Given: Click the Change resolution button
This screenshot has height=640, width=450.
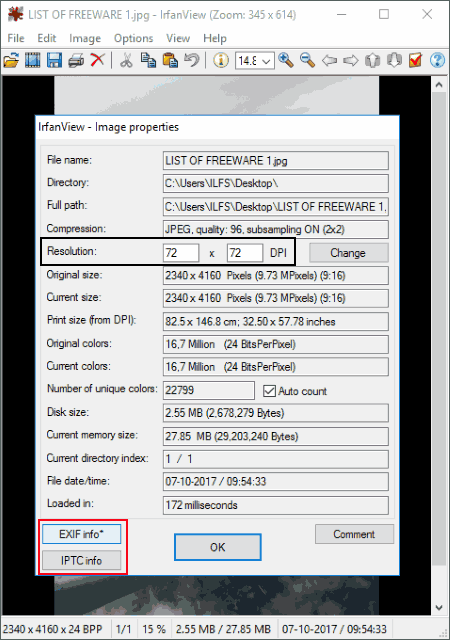Looking at the screenshot, I should click(x=348, y=253).
